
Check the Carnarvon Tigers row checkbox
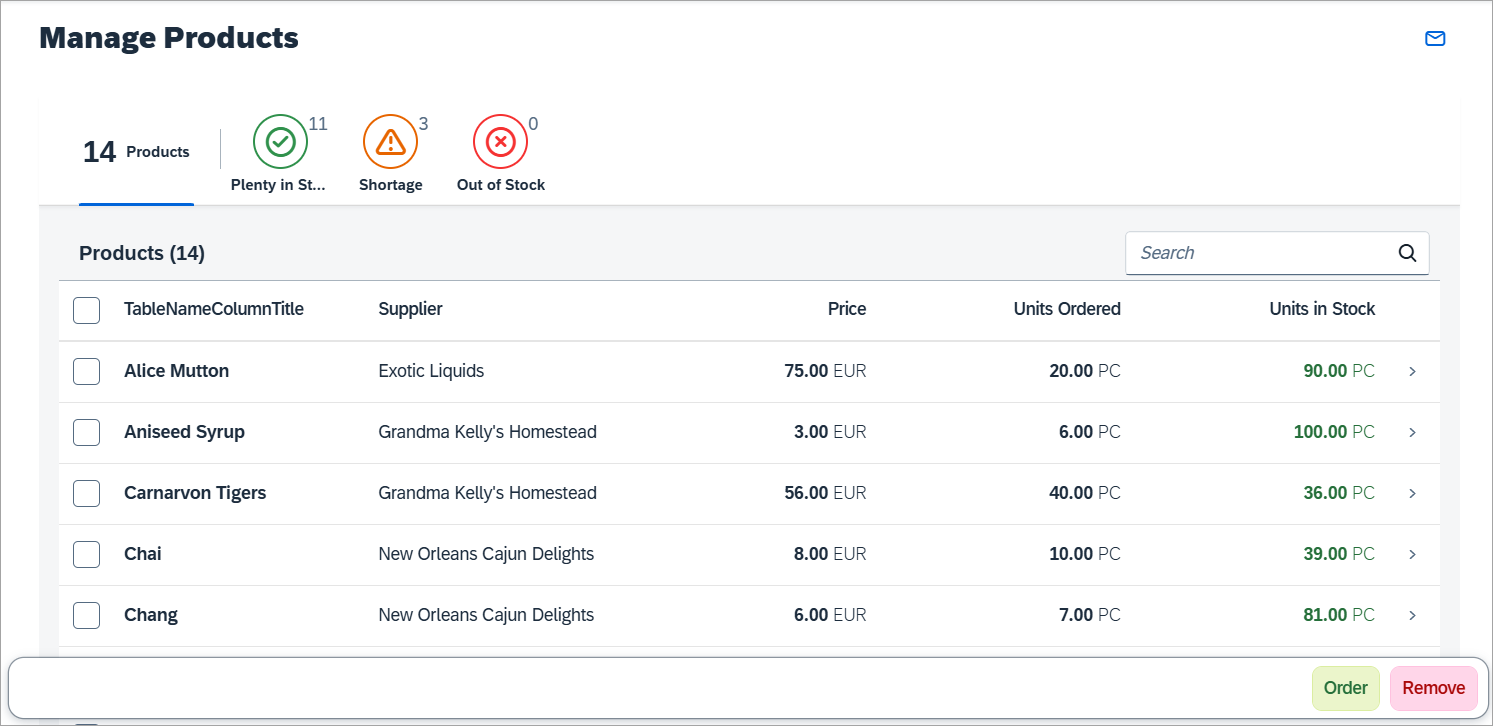[87, 493]
